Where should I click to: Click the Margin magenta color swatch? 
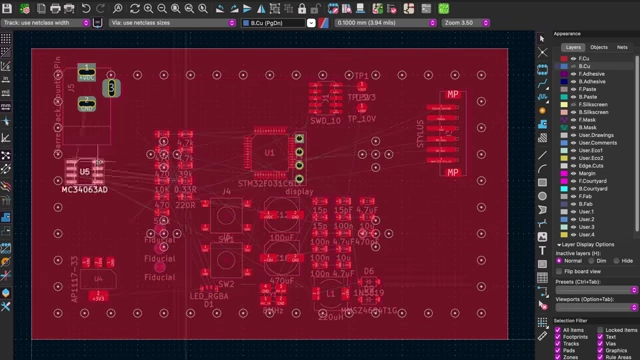point(564,173)
